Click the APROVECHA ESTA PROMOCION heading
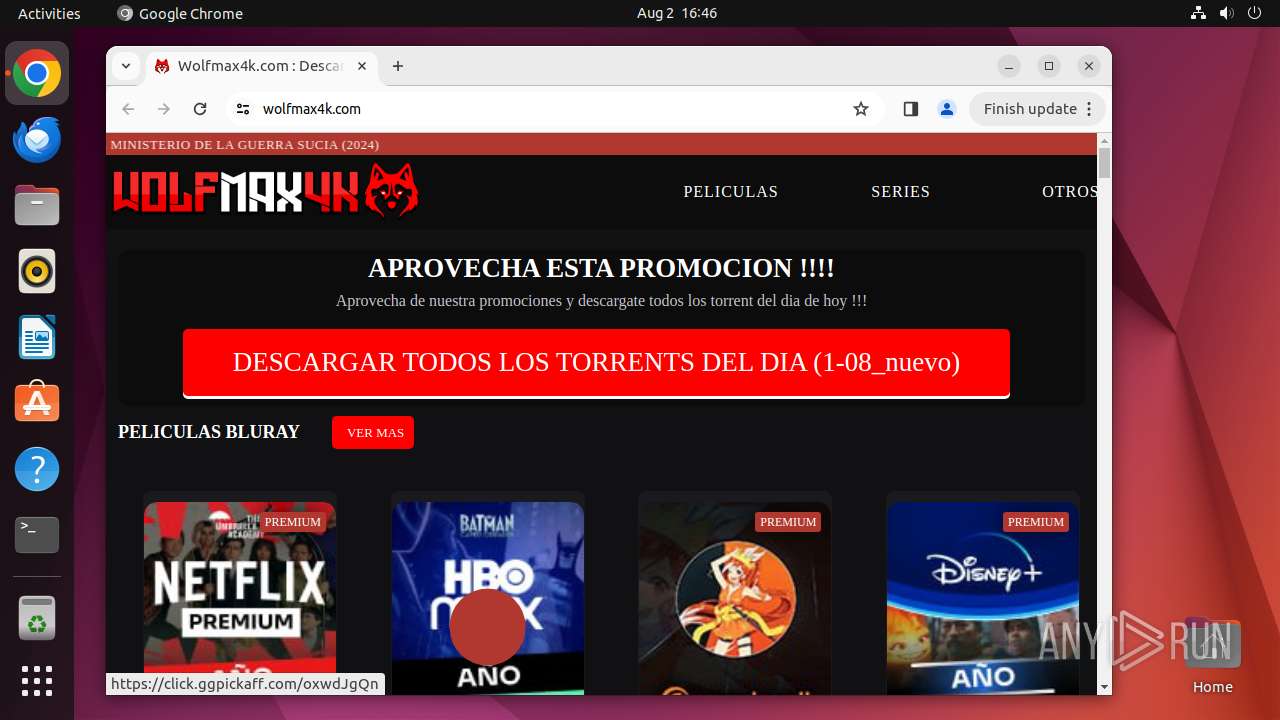The height and width of the screenshot is (720, 1280). (601, 268)
